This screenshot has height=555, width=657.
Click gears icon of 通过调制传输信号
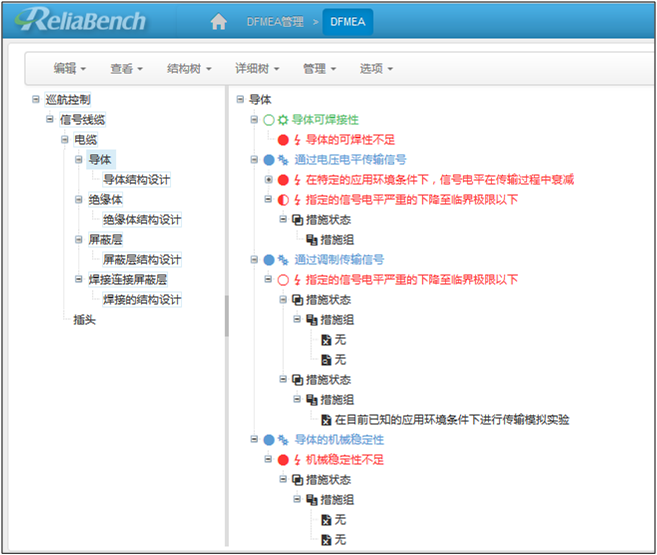[x=283, y=260]
